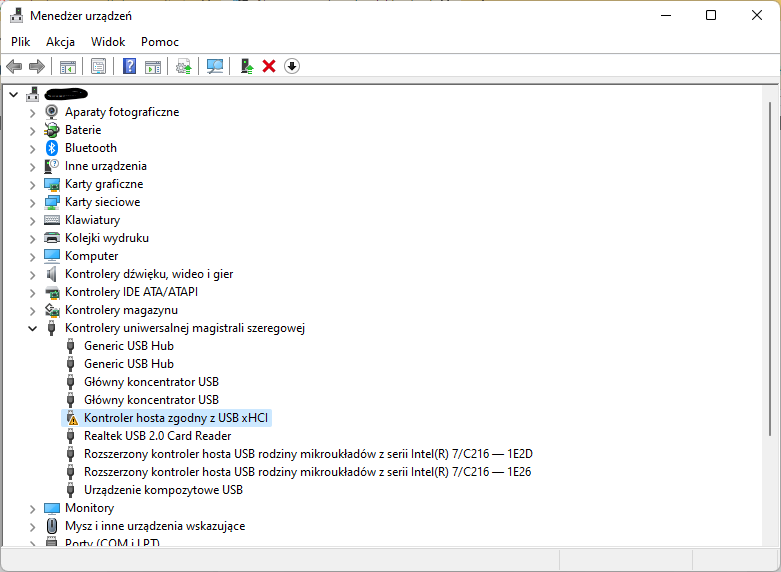
Task: Click the Karty graficzne display icon
Action: pos(52,184)
